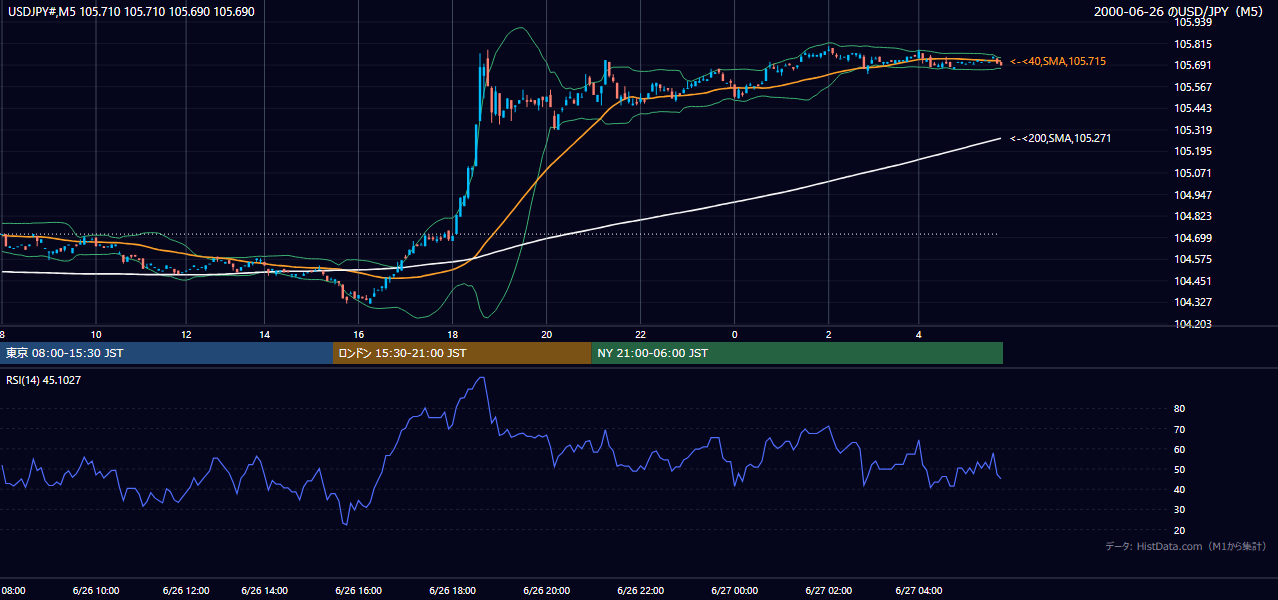Click hour label 18 on chart axis
The width and height of the screenshot is (1278, 600).
[x=452, y=334]
